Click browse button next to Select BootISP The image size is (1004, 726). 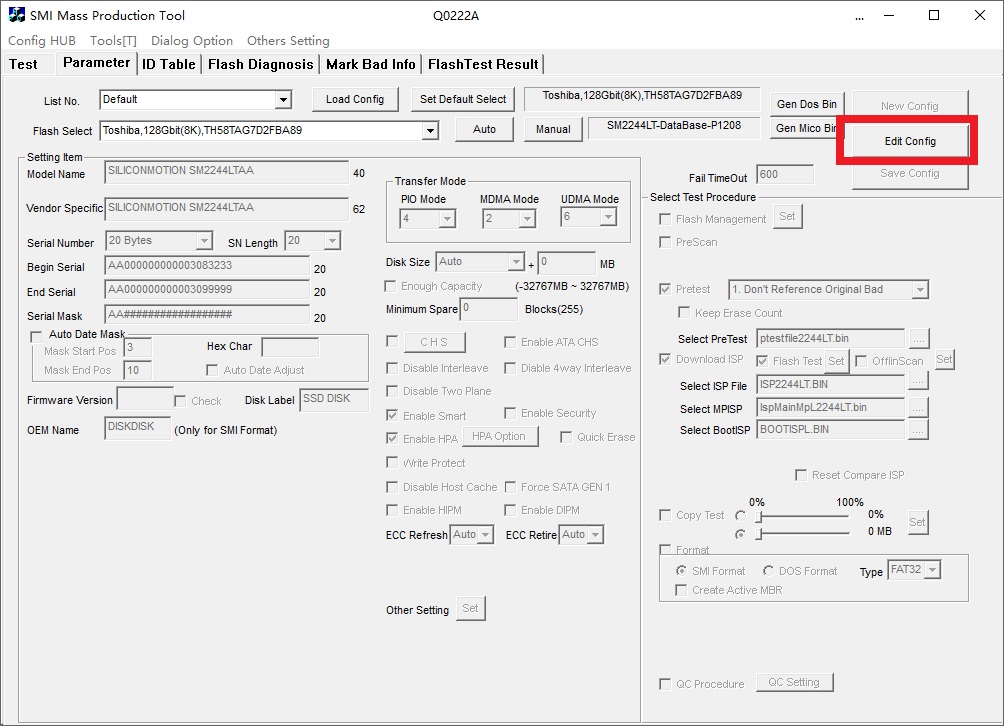(918, 430)
